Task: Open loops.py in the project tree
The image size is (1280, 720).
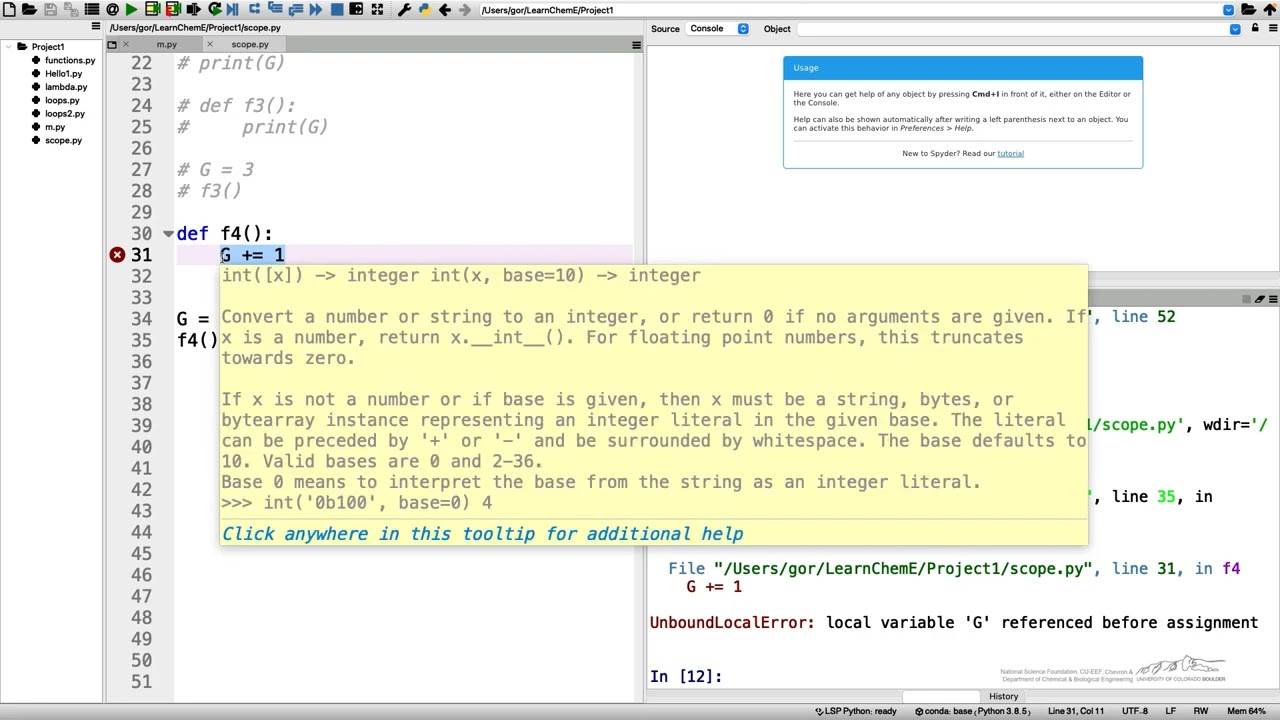Action: point(62,100)
